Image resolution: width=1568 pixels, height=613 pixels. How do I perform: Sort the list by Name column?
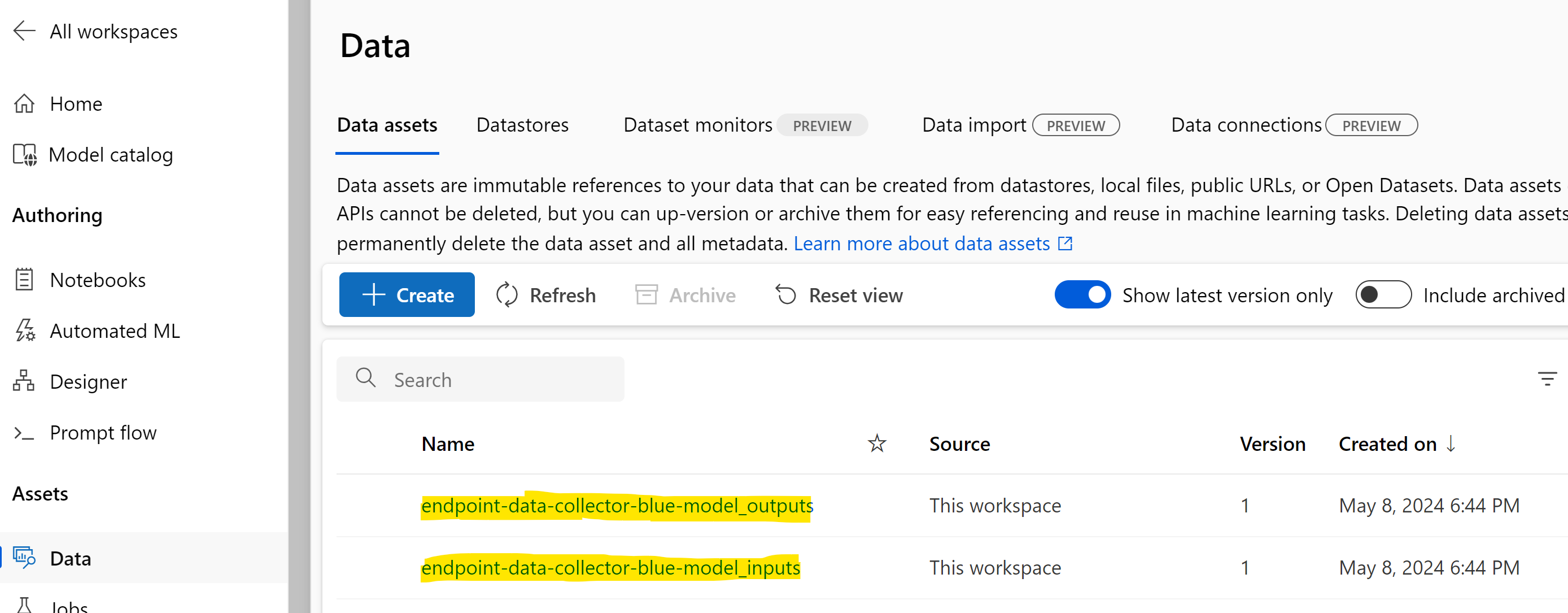pyautogui.click(x=447, y=444)
